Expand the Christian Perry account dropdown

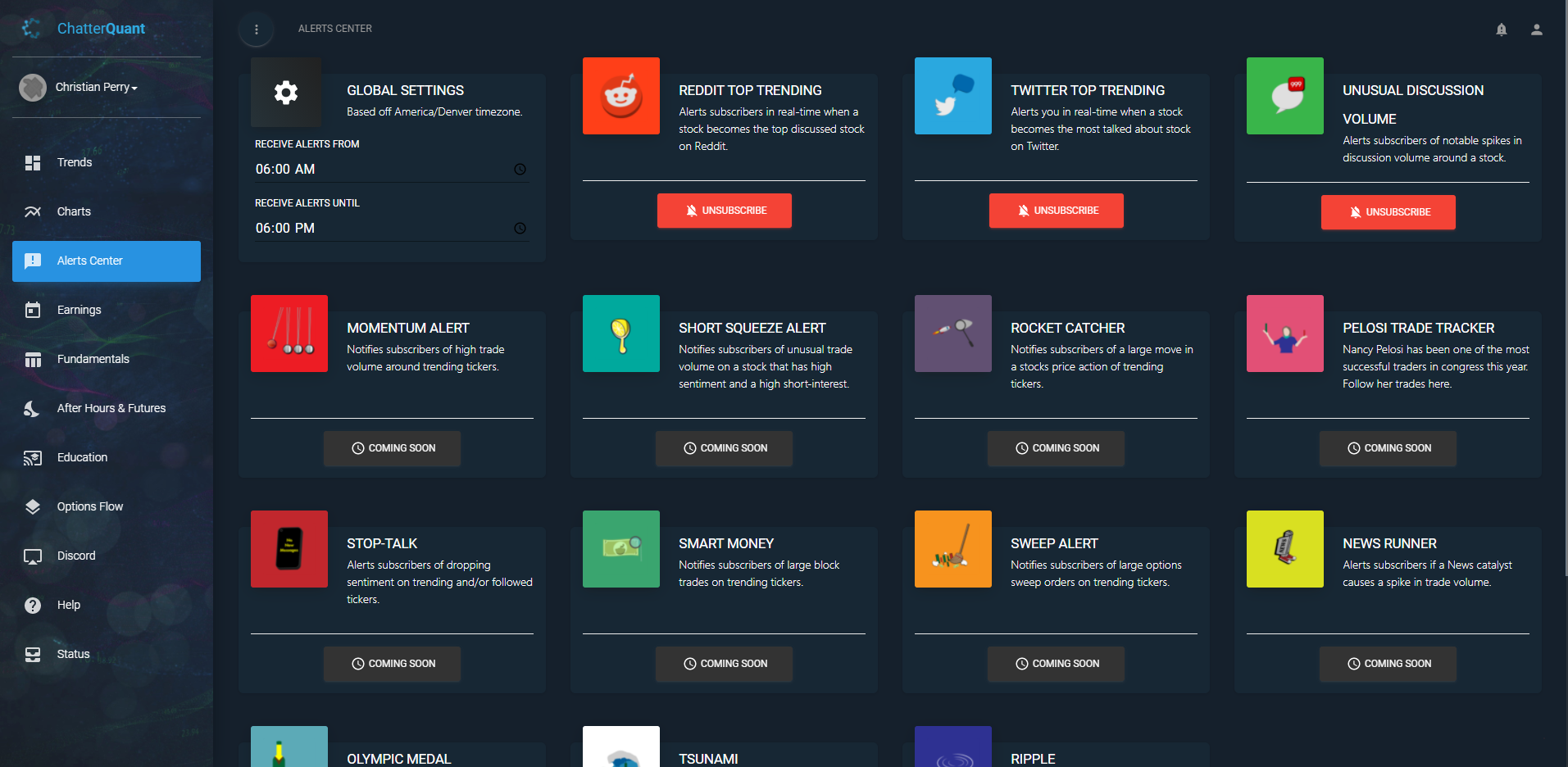tap(95, 87)
